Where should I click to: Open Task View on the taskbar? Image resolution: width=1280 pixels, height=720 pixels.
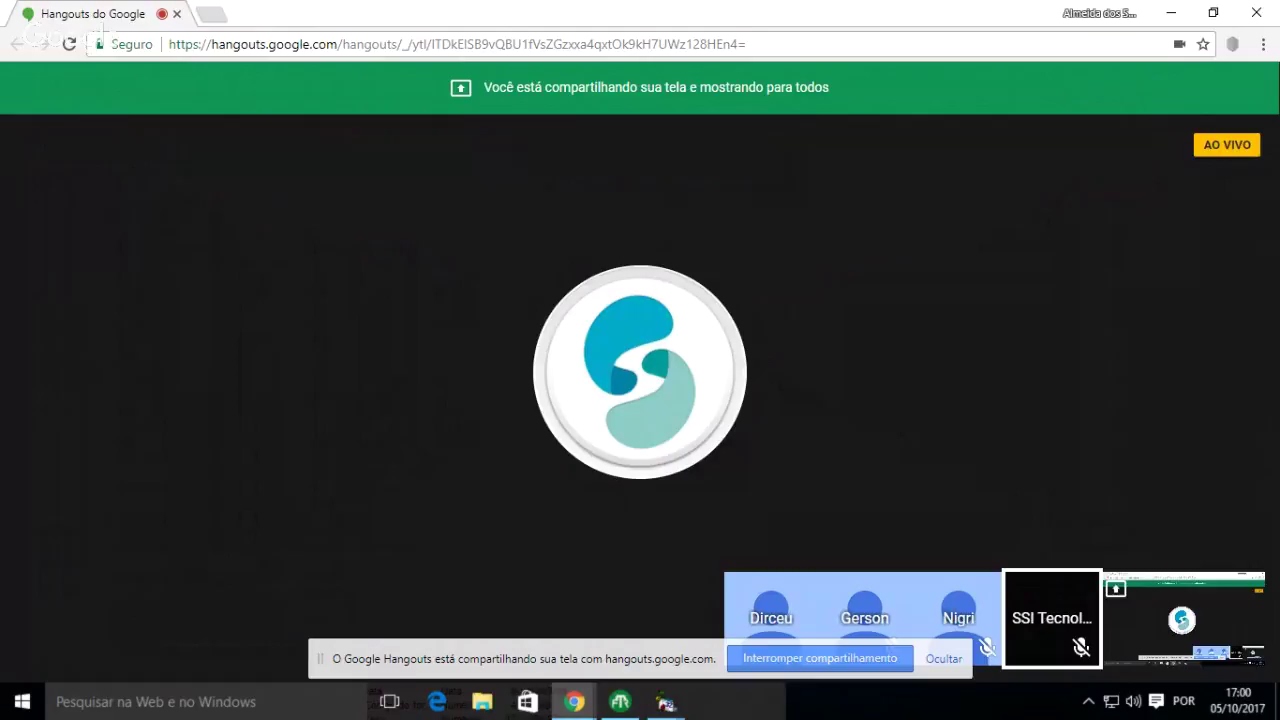390,702
